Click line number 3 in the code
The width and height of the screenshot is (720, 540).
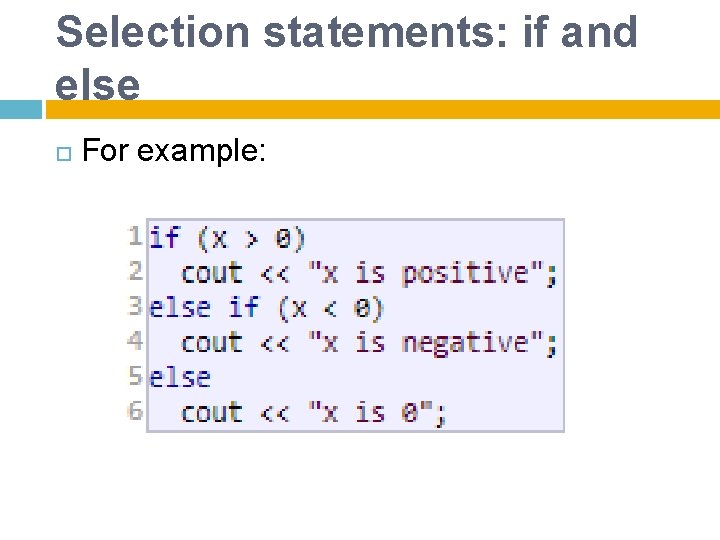pyautogui.click(x=135, y=306)
